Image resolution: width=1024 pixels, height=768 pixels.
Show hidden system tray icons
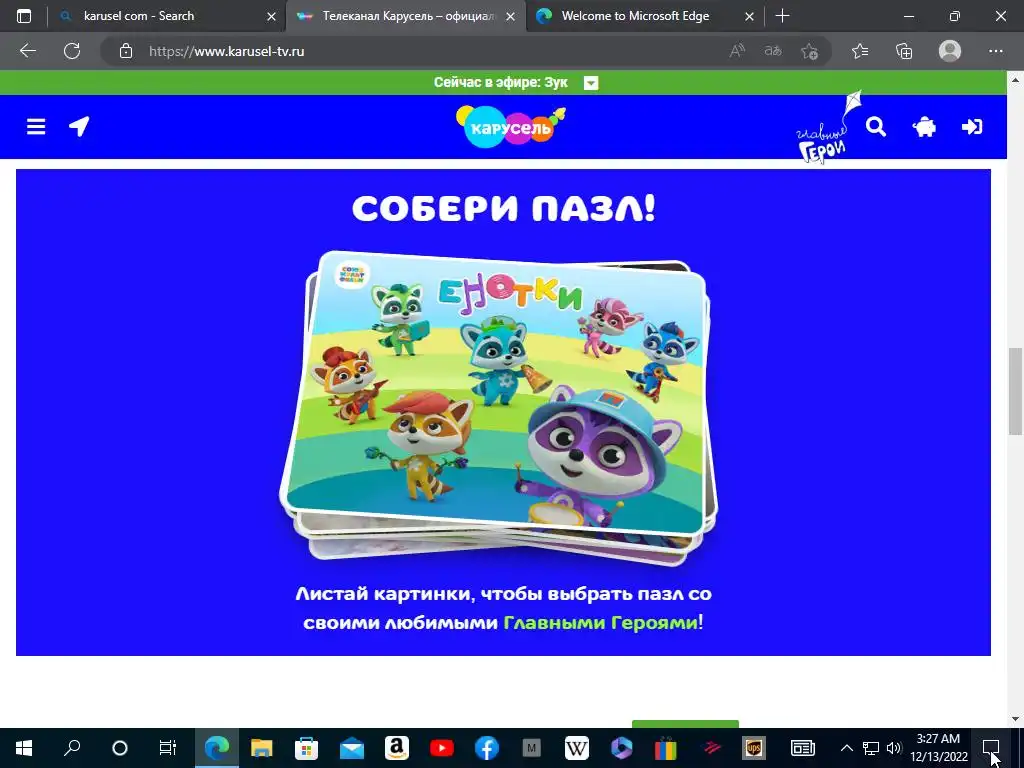(846, 748)
